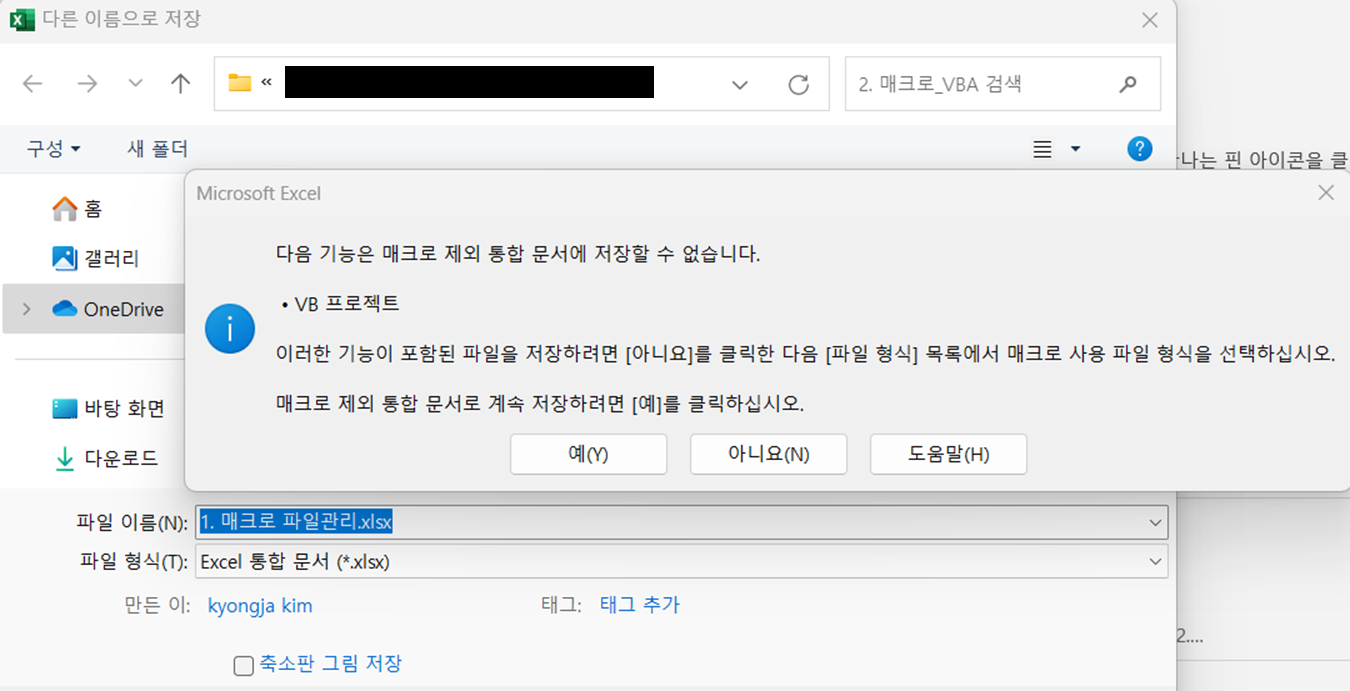This screenshot has width=1350, height=691.
Task: Click the search box for 매크로_VBA
Action: (x=1003, y=84)
